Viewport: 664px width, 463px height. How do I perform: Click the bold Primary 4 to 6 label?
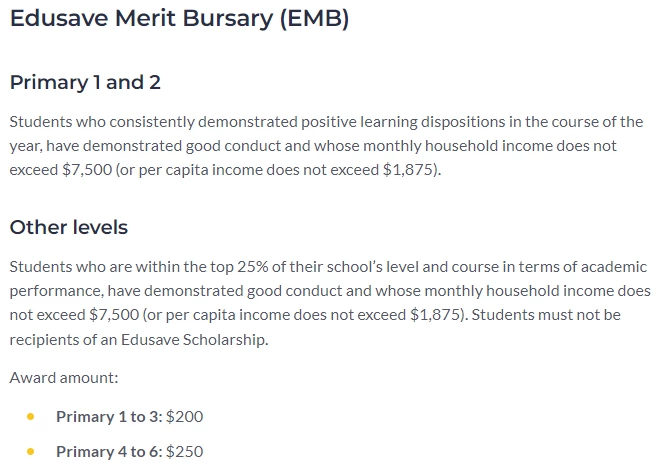click(109, 452)
